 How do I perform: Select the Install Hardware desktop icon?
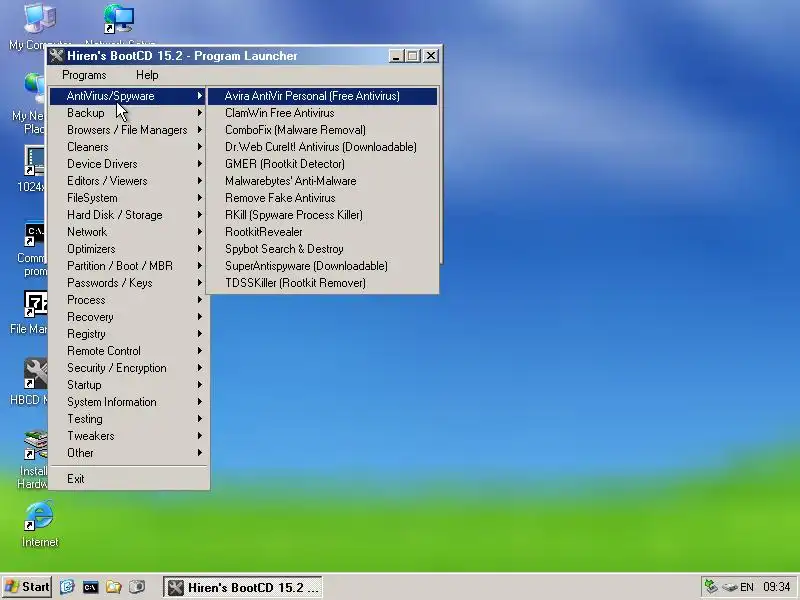point(33,459)
